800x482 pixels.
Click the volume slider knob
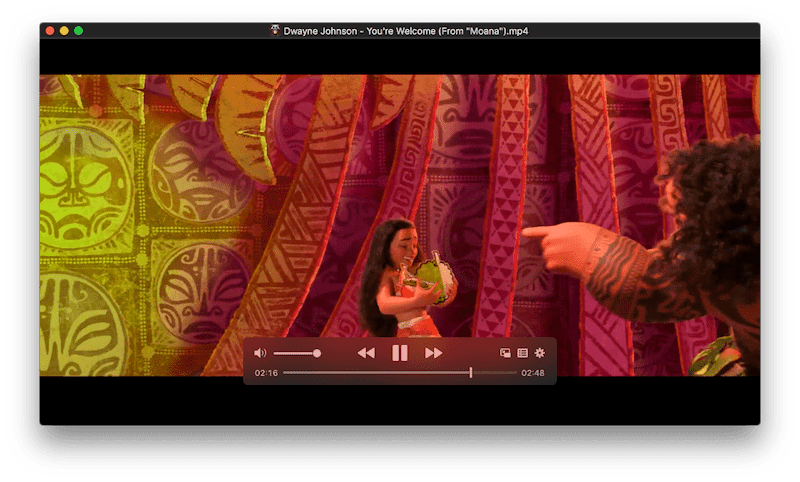(317, 353)
